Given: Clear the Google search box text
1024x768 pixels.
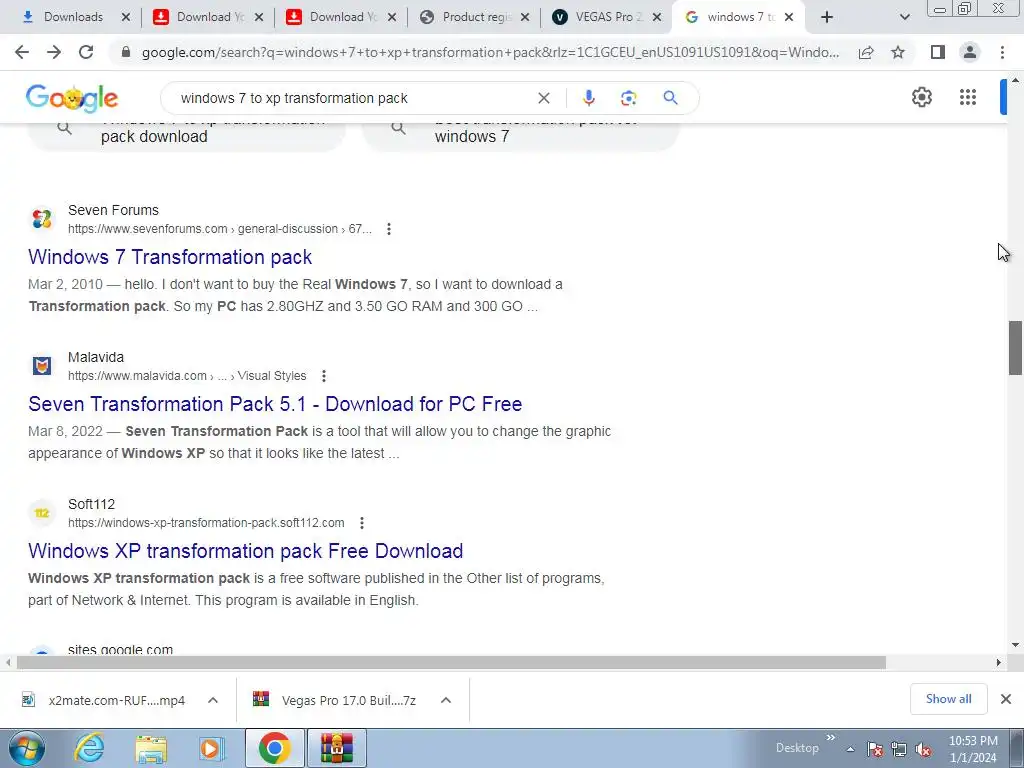Looking at the screenshot, I should pyautogui.click(x=543, y=98).
